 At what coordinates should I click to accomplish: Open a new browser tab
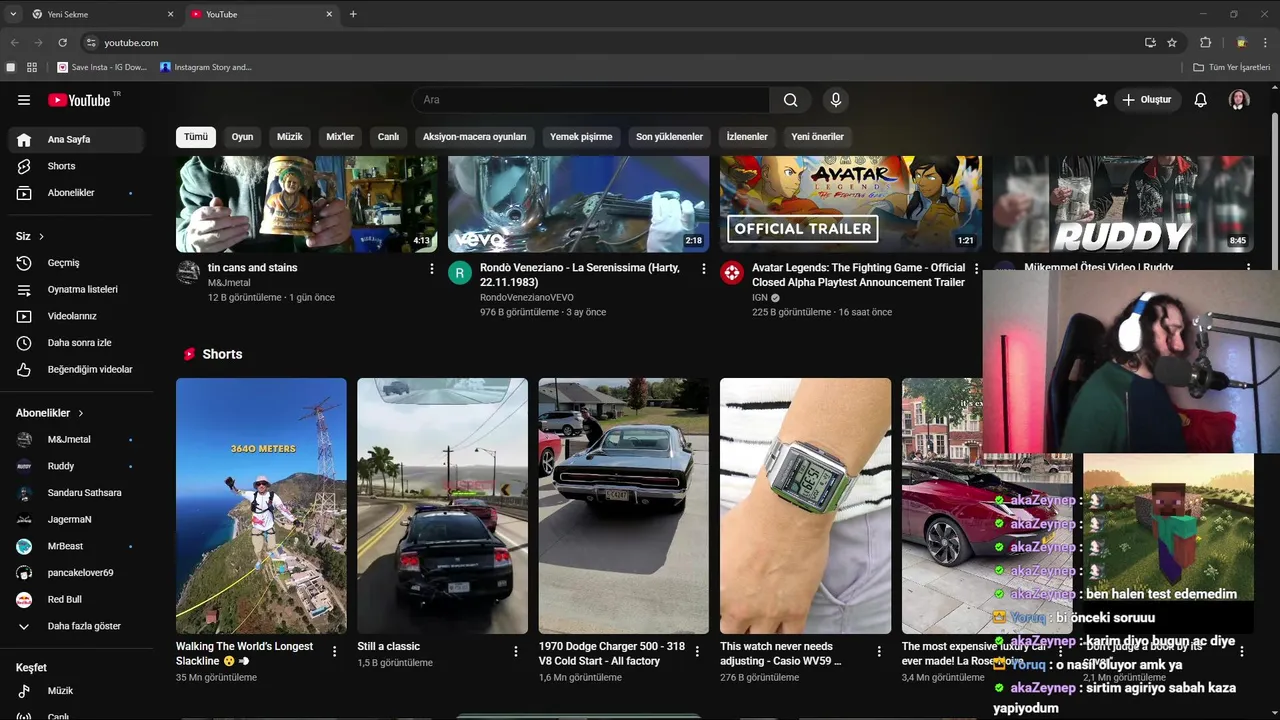pyautogui.click(x=353, y=14)
